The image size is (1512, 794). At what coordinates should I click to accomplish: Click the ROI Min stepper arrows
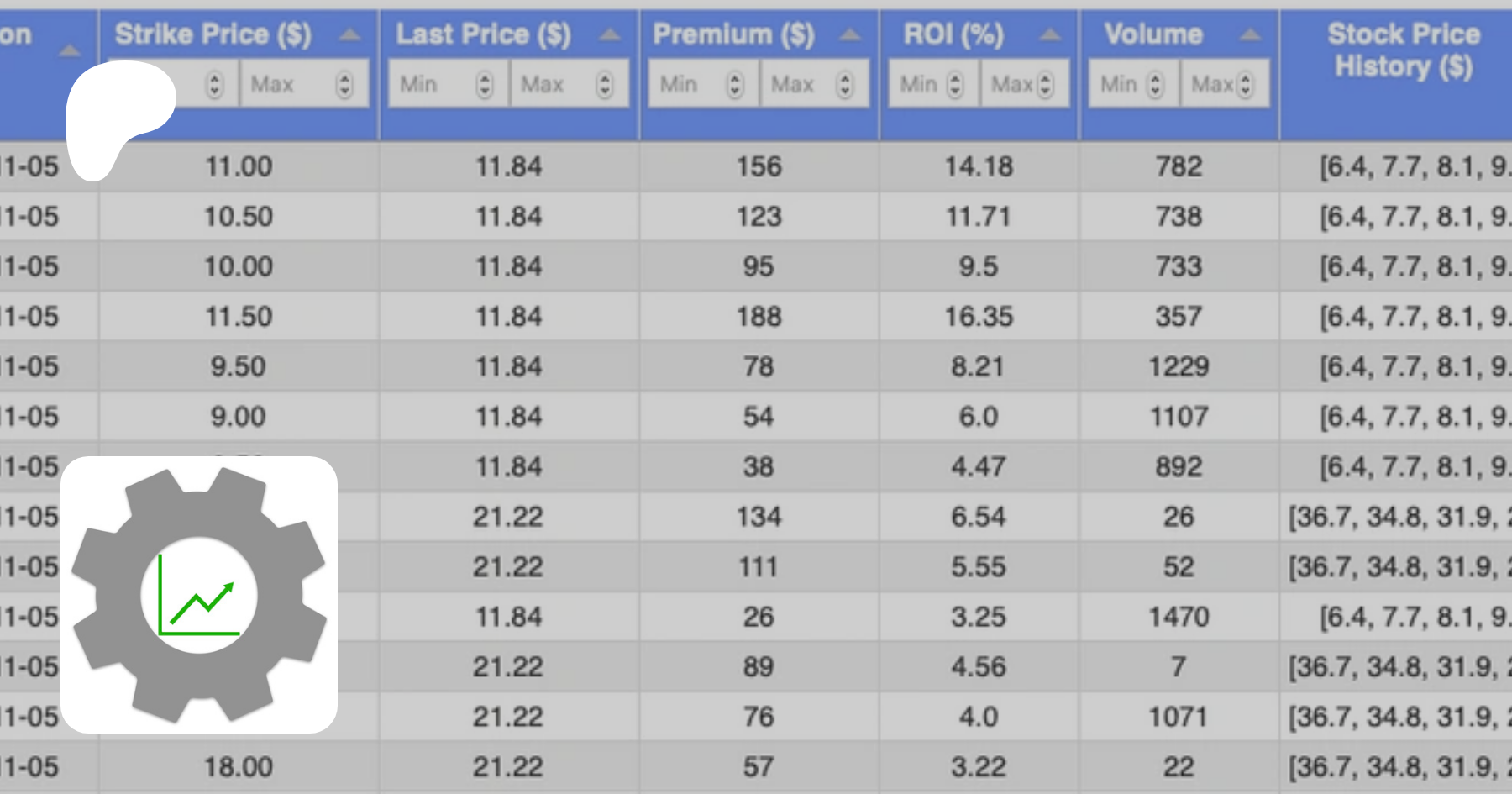(x=955, y=84)
